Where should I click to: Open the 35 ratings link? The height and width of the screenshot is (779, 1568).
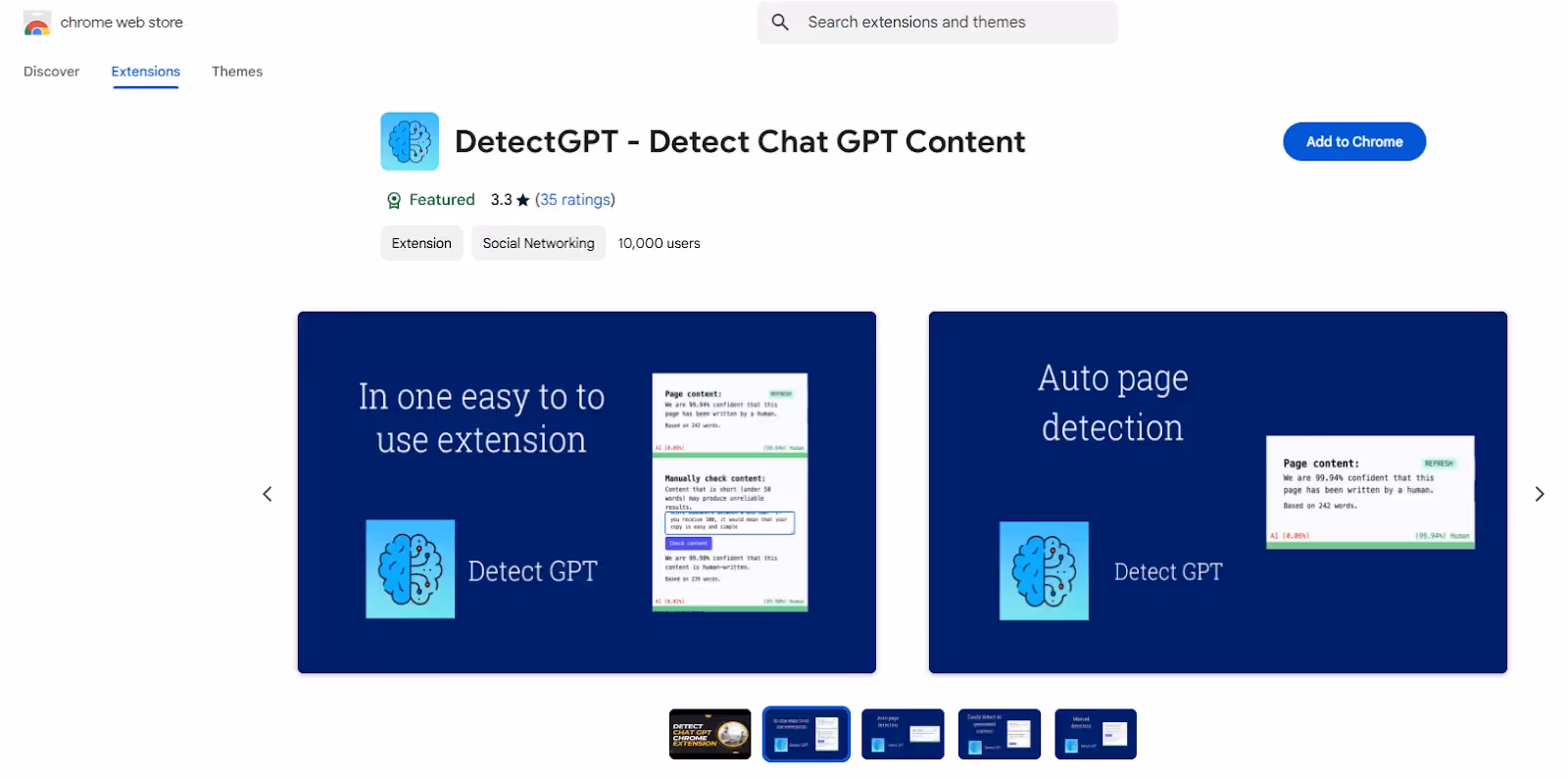pyautogui.click(x=575, y=200)
